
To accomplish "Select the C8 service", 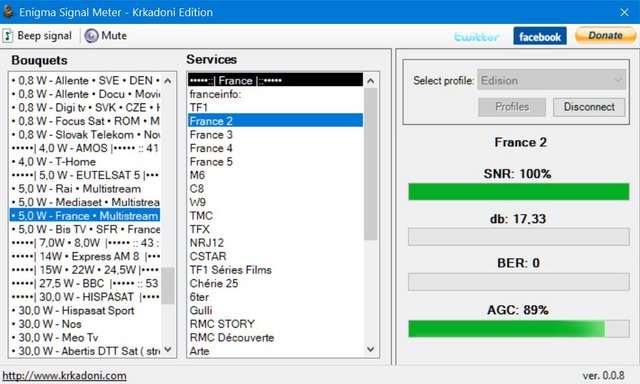I will click(276, 189).
